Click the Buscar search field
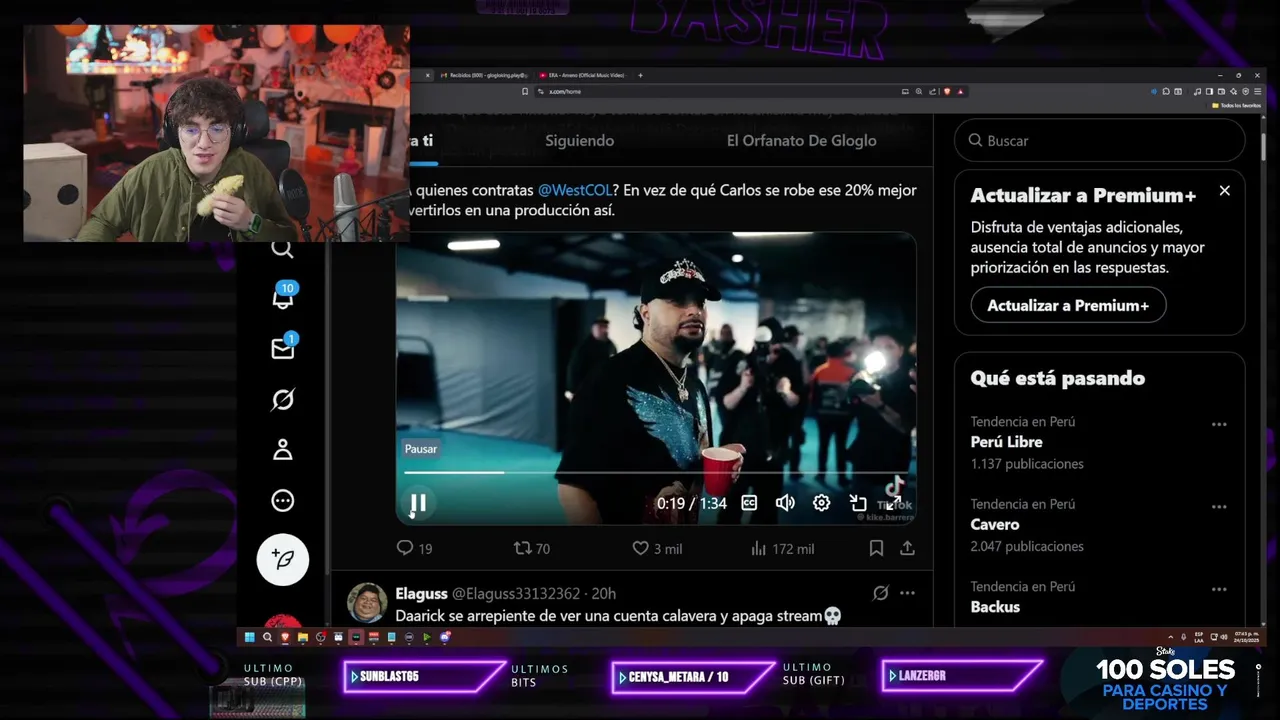Image resolution: width=1280 pixels, height=720 pixels. point(1099,141)
